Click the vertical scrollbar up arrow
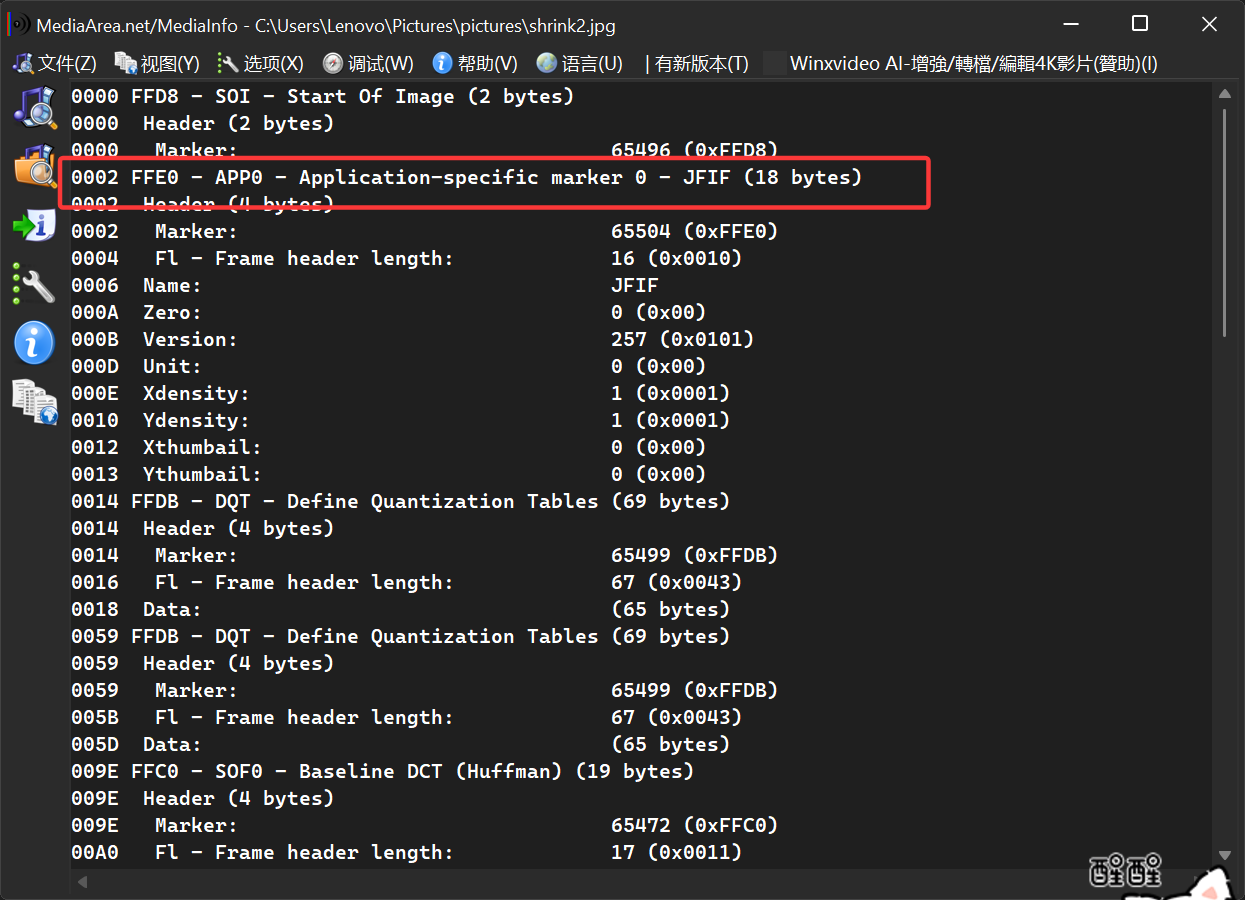Image resolution: width=1245 pixels, height=900 pixels. tap(1225, 94)
